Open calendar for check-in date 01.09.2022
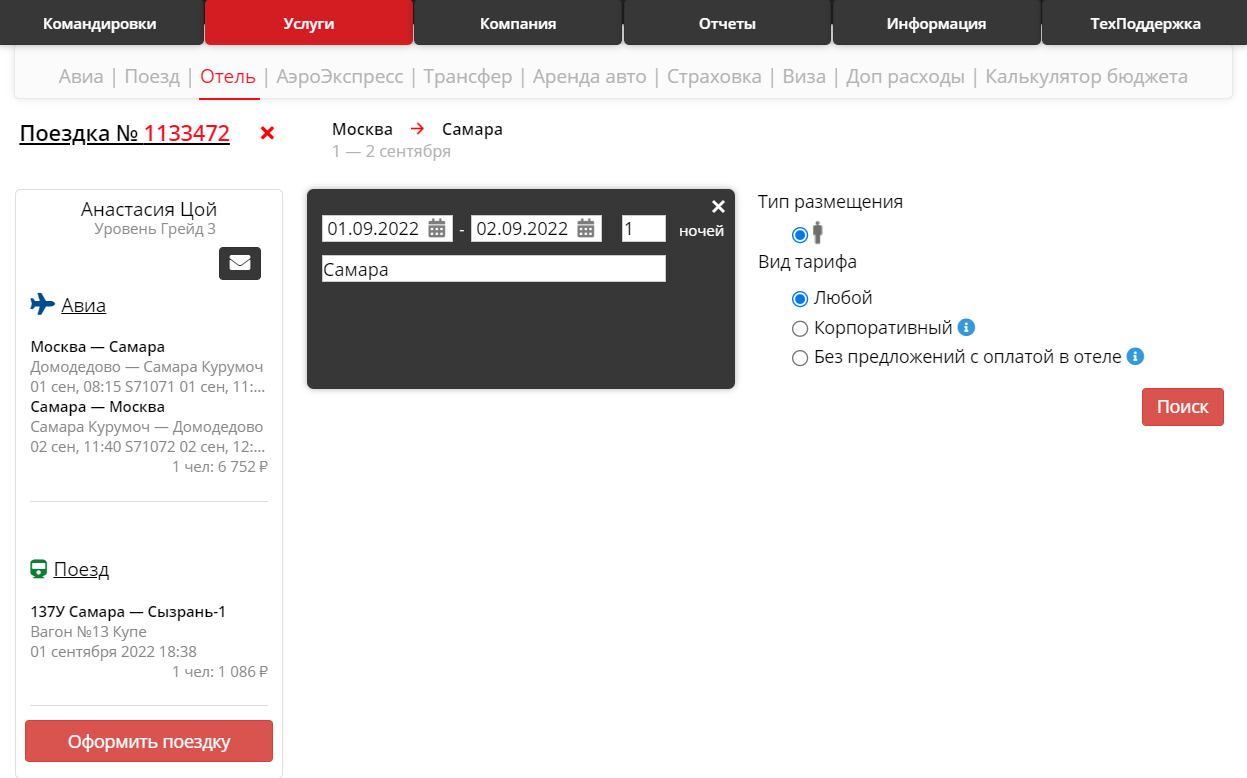 pos(437,228)
